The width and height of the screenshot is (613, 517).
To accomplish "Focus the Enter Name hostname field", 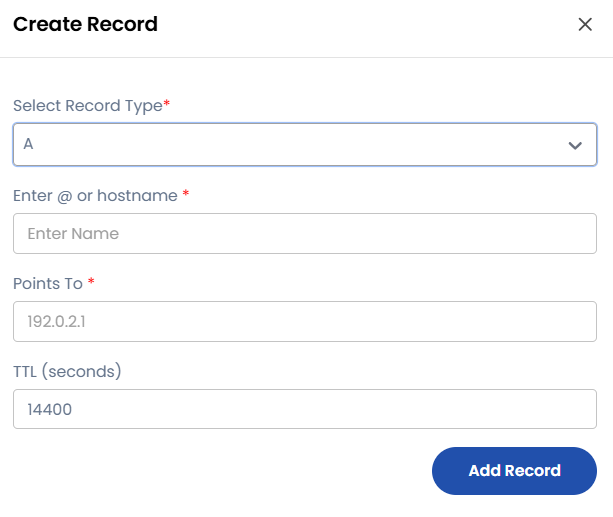I will [x=304, y=234].
